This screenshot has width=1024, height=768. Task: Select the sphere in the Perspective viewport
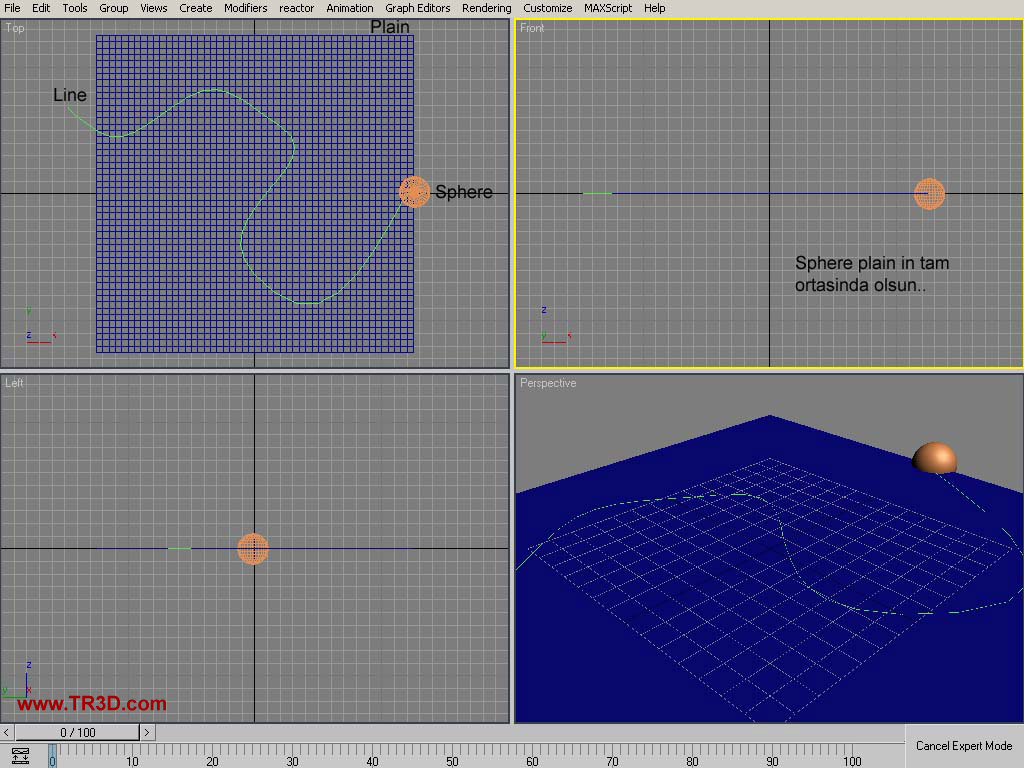tap(934, 458)
